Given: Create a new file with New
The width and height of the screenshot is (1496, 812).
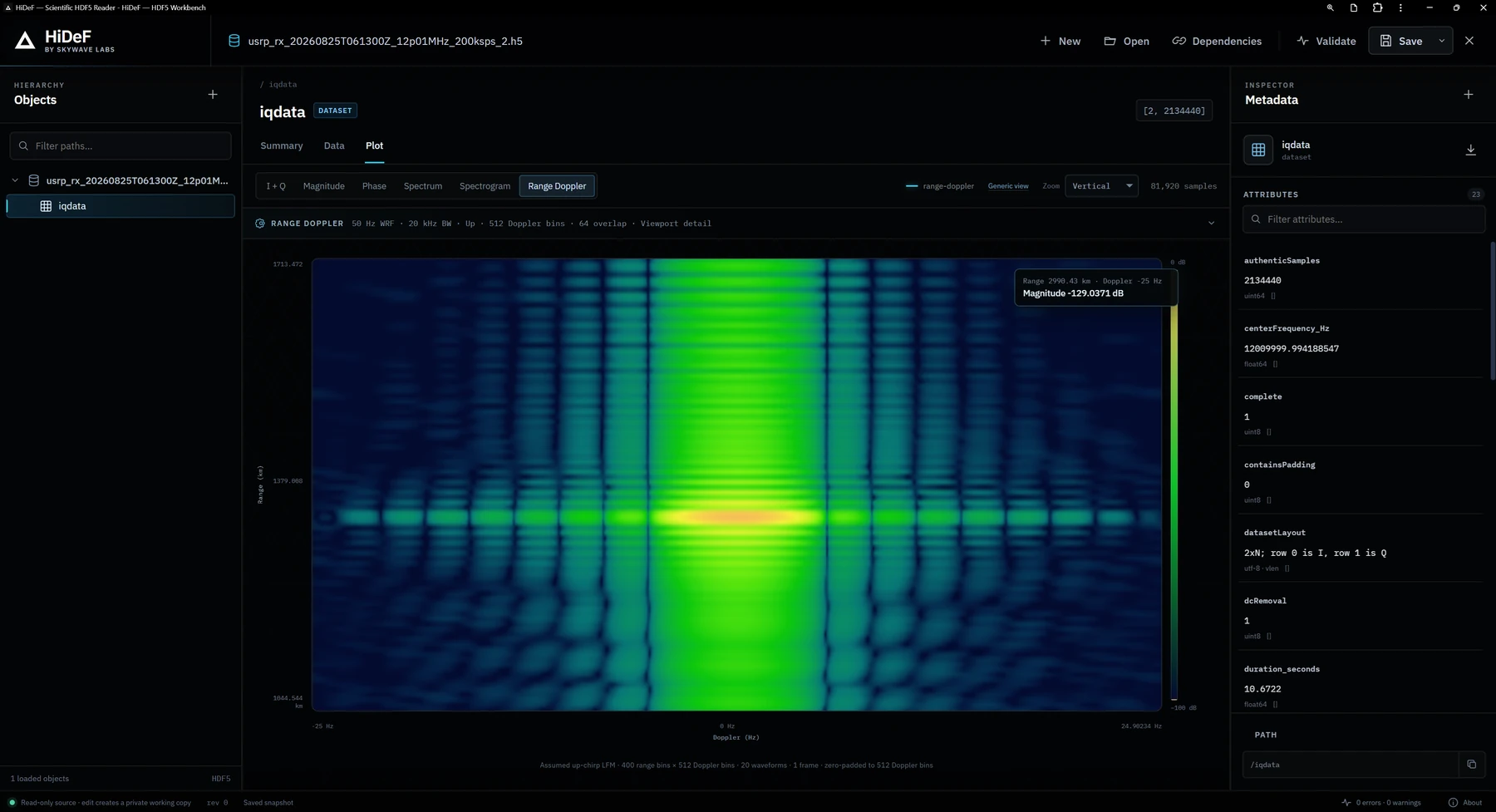Looking at the screenshot, I should click(x=1060, y=41).
